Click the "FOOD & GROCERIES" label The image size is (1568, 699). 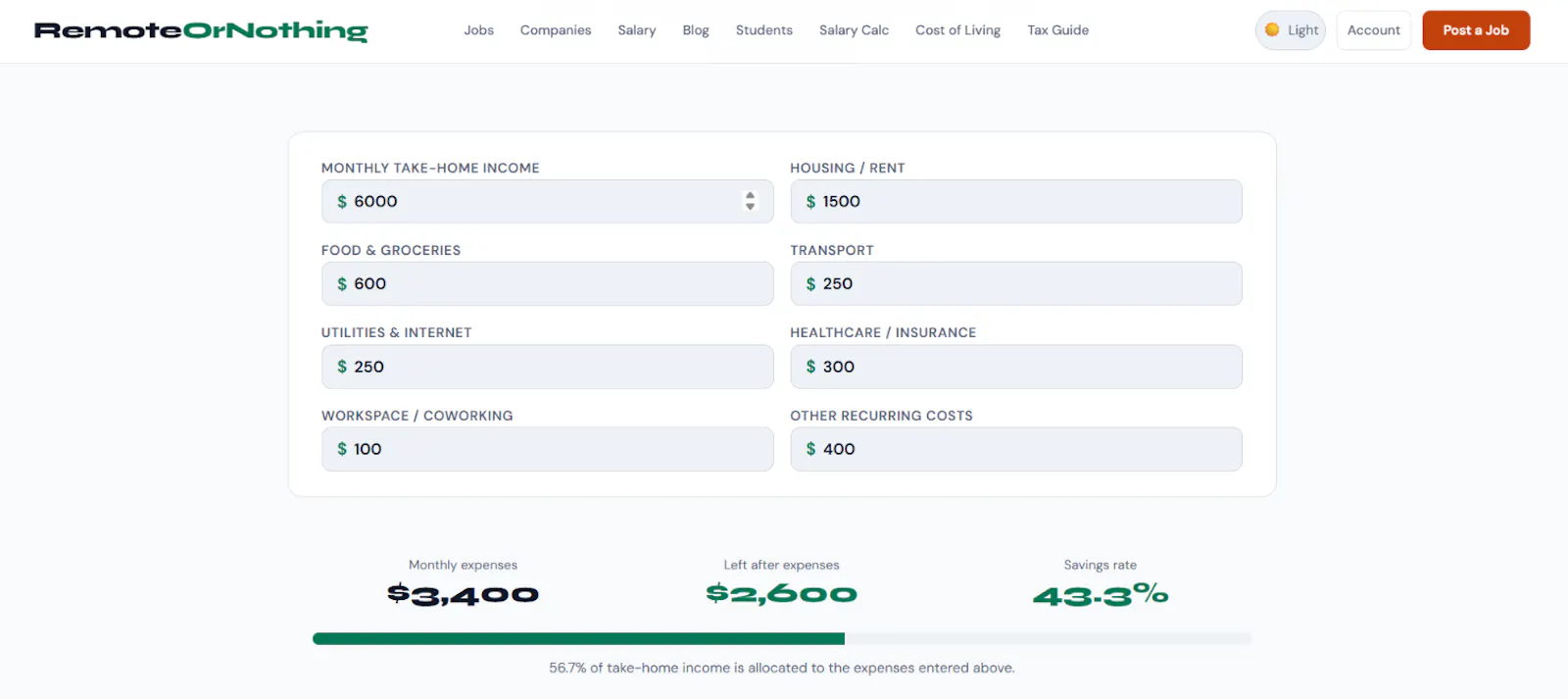391,250
